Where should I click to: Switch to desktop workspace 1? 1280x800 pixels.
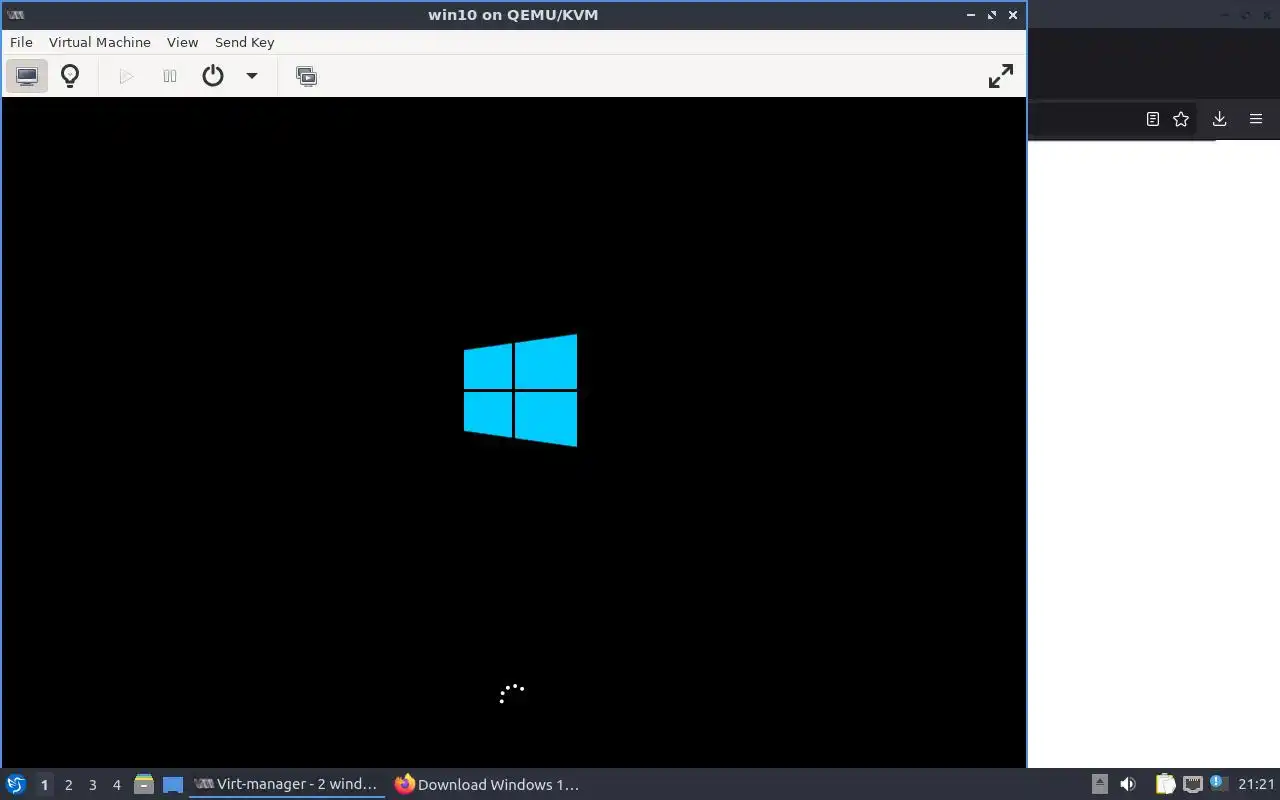[44, 785]
